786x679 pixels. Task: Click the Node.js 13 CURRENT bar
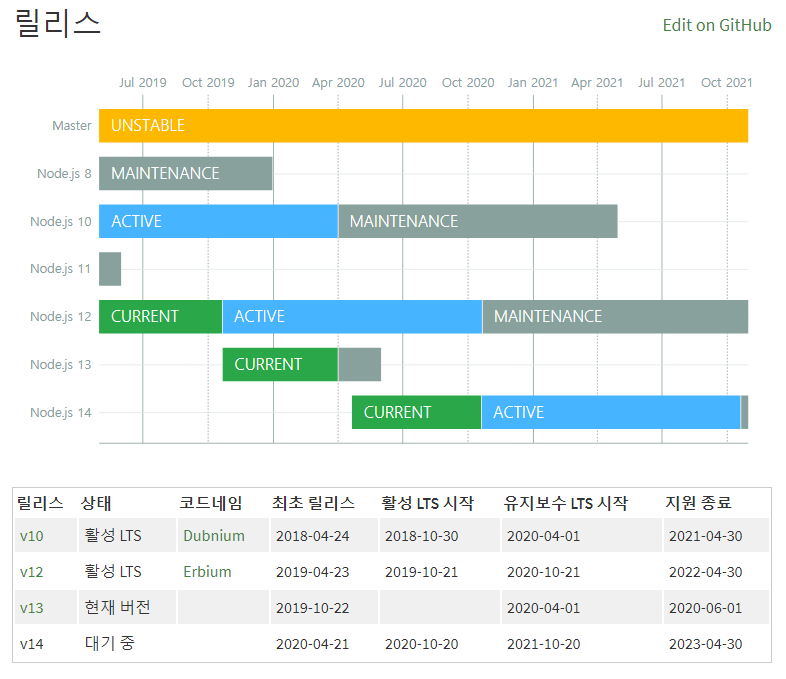pos(280,364)
